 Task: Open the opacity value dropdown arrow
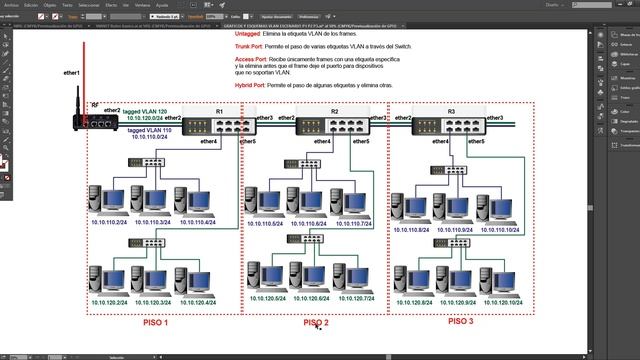click(226, 17)
